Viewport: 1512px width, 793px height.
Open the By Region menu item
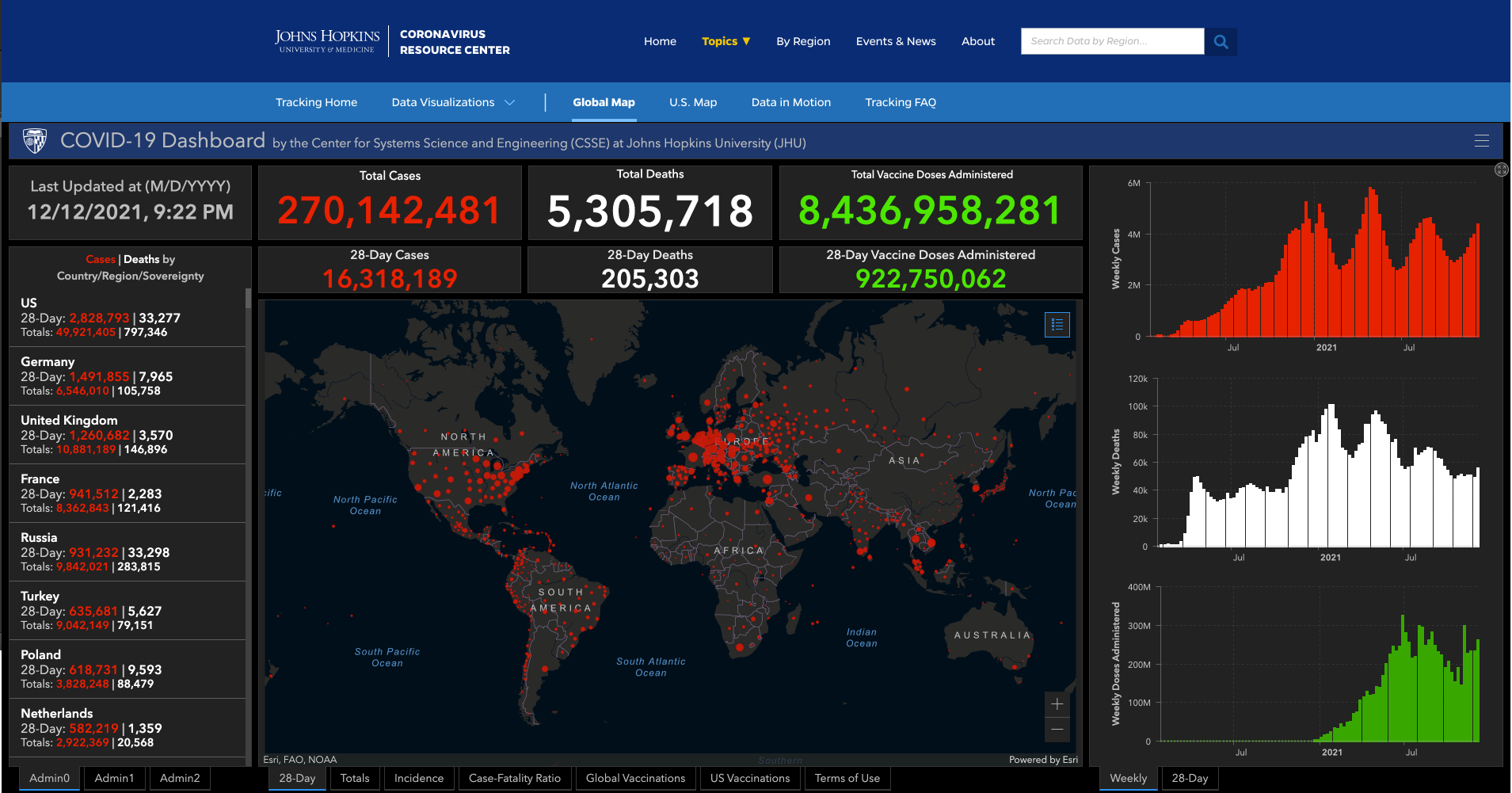803,41
